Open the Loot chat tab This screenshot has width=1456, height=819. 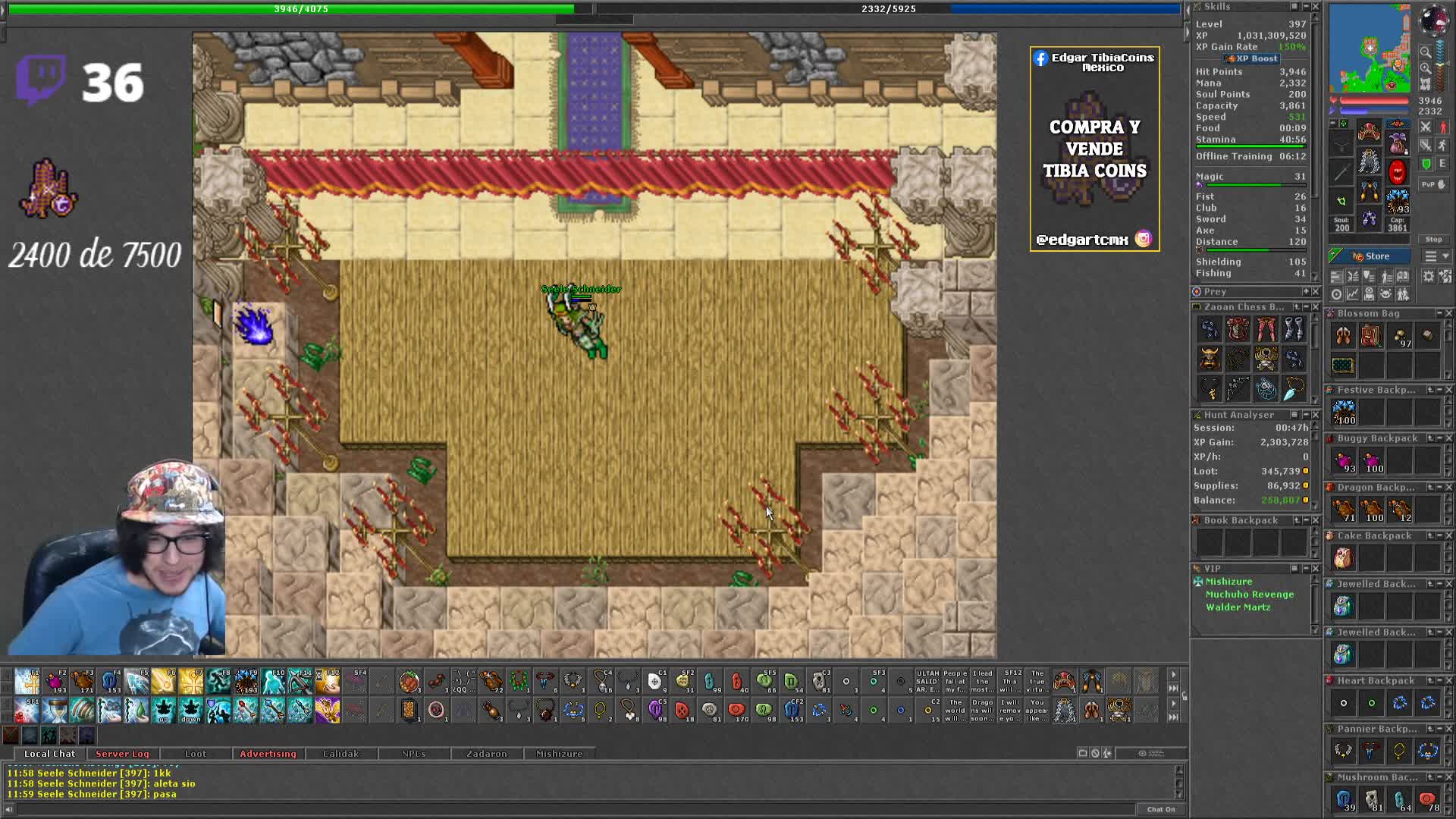pyautogui.click(x=195, y=754)
